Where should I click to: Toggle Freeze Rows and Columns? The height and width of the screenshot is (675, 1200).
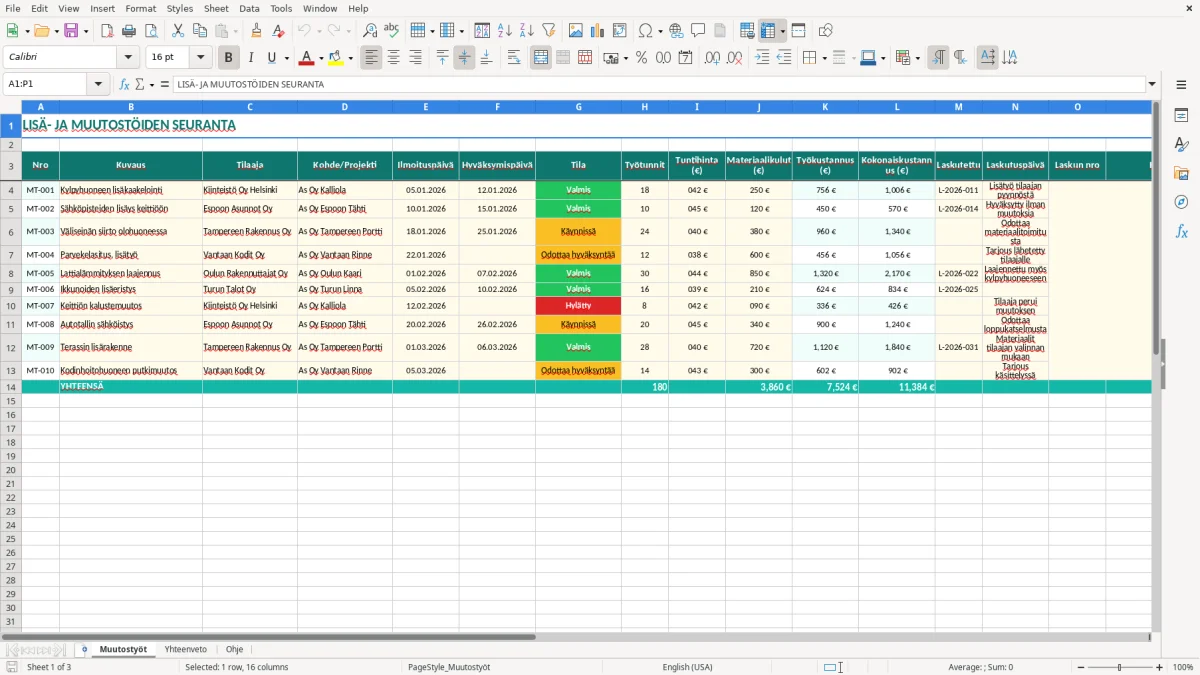coord(768,31)
